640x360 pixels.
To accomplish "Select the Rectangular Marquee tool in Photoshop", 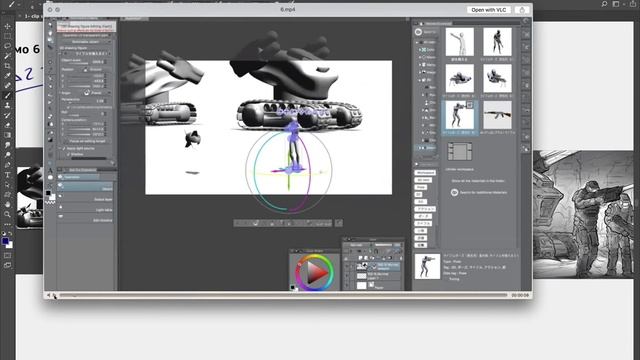I will [7, 36].
